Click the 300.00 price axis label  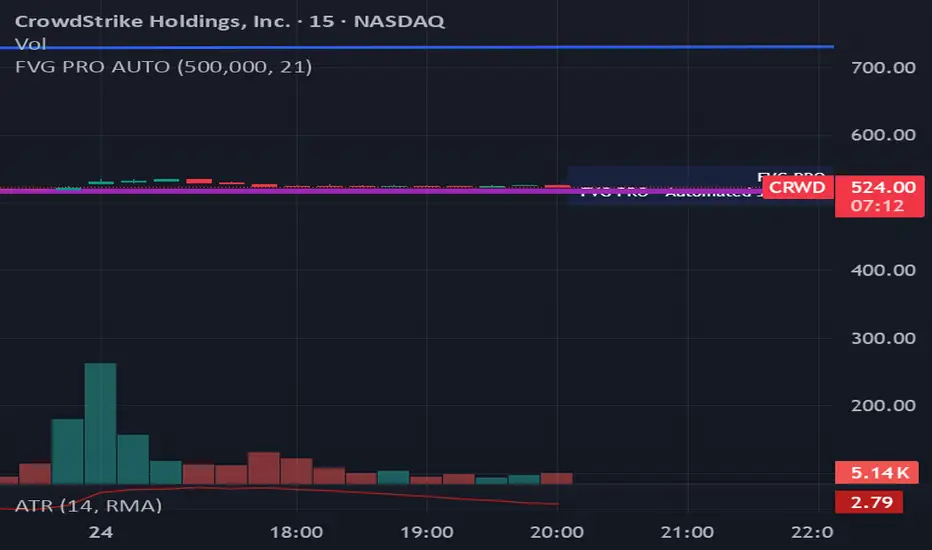(x=883, y=338)
